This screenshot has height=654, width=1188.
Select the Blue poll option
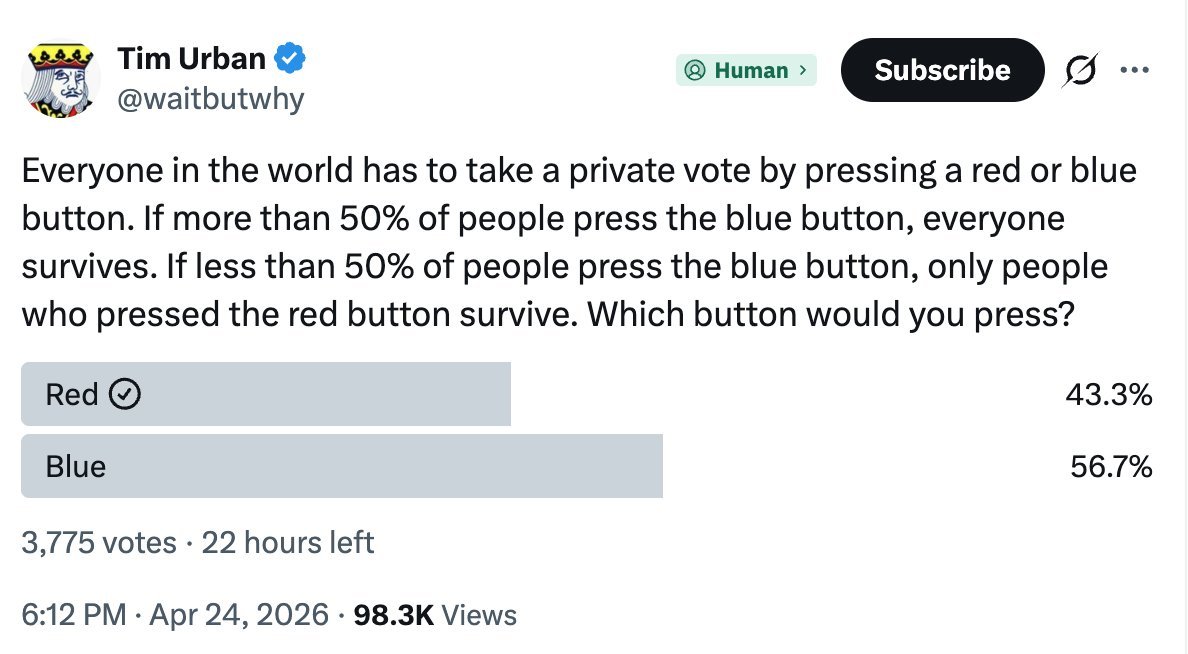(587, 466)
